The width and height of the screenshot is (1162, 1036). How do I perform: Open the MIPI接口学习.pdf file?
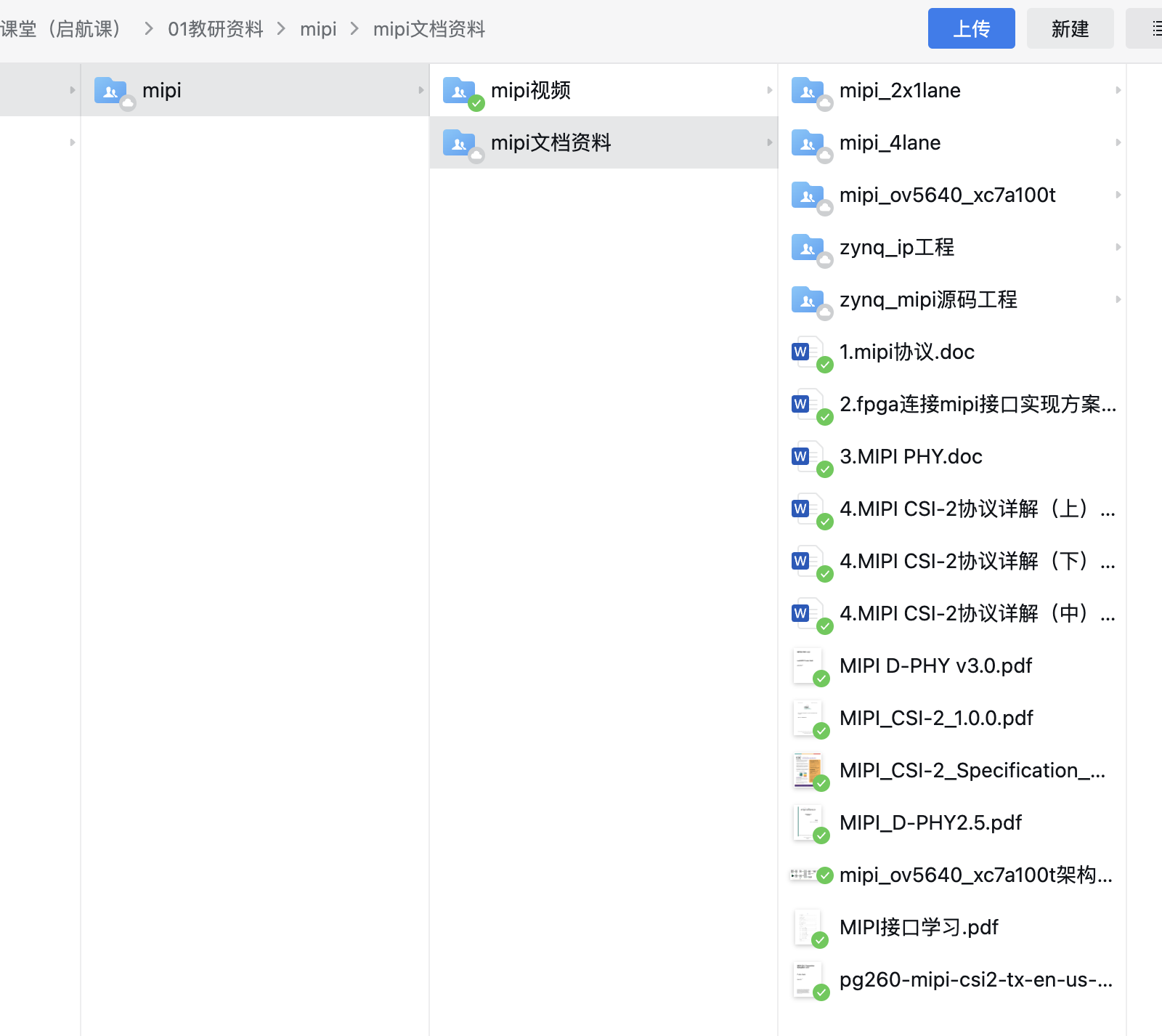click(918, 928)
